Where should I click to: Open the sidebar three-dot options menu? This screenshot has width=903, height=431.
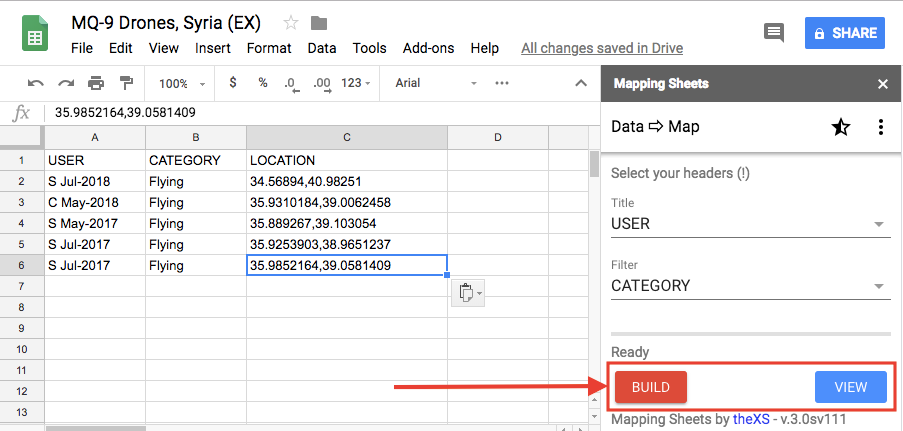[x=881, y=127]
